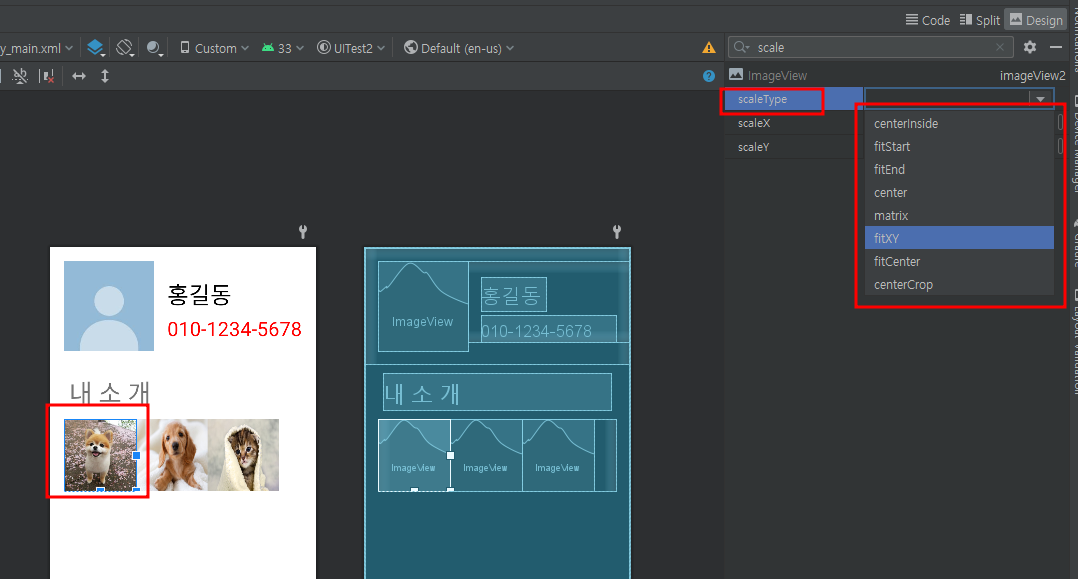
Task: Minimize the attributes panel with dash icon
Action: 1056,47
